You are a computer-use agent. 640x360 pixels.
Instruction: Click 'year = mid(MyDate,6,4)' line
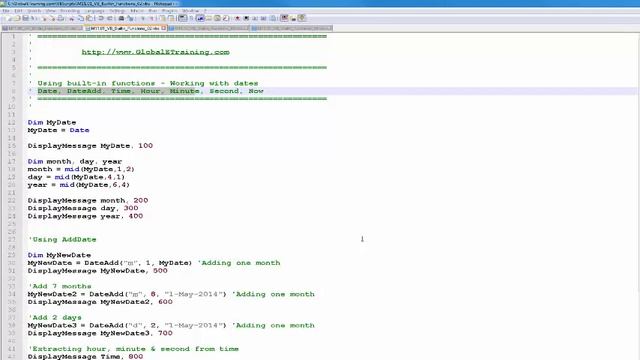(x=78, y=185)
